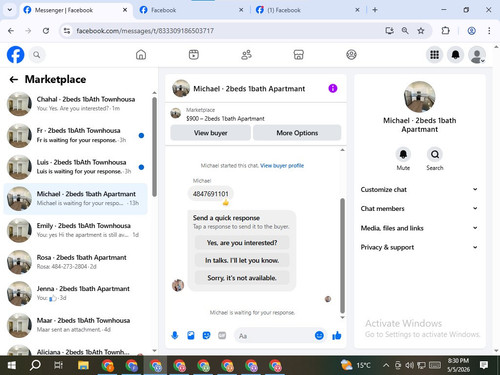Expand Media, files and links section

click(x=419, y=228)
